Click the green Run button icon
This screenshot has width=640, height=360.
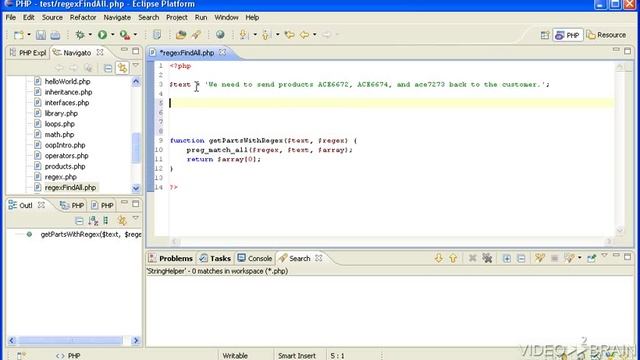tap(102, 35)
